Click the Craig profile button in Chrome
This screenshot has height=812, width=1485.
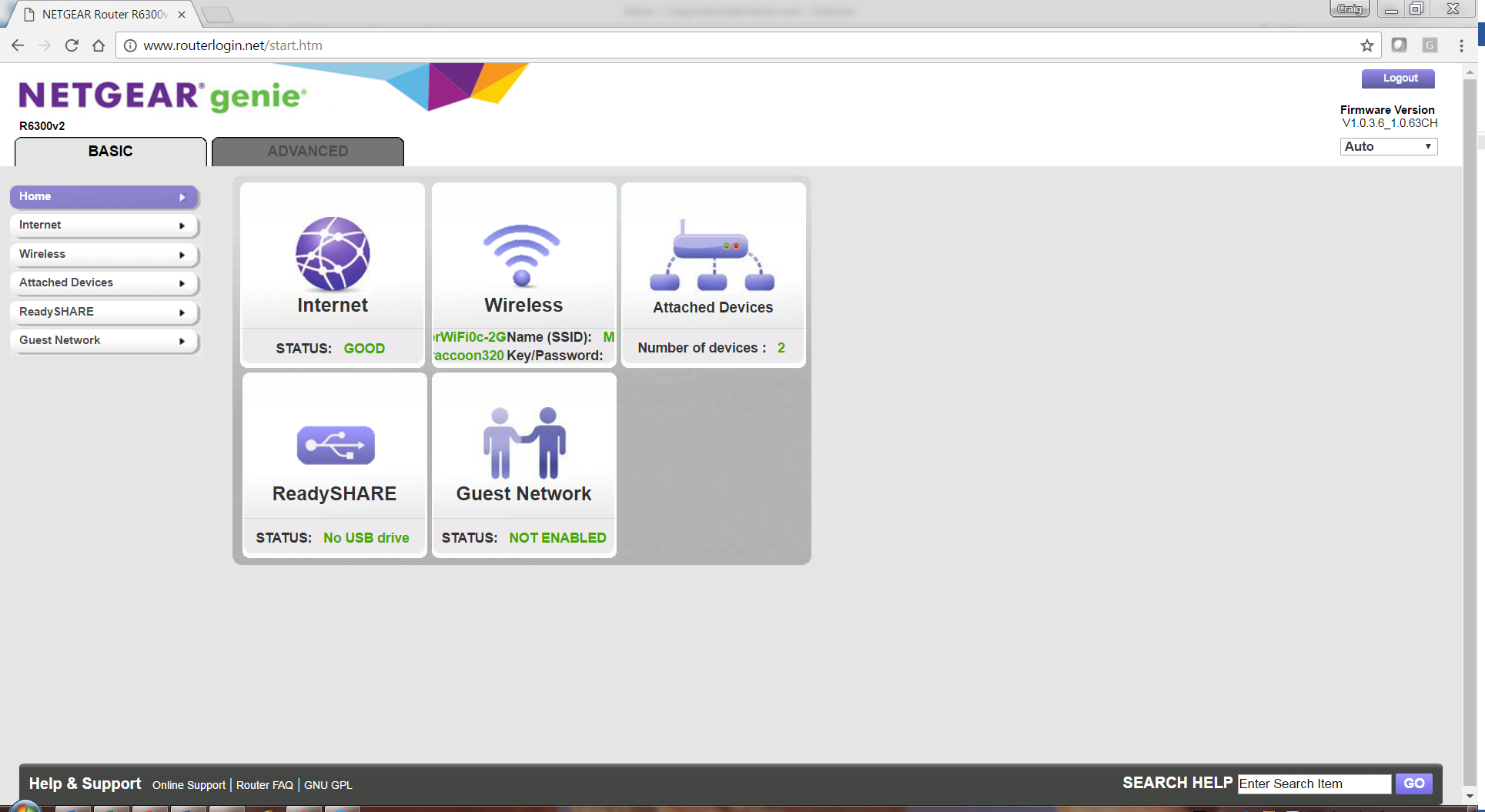click(1350, 9)
